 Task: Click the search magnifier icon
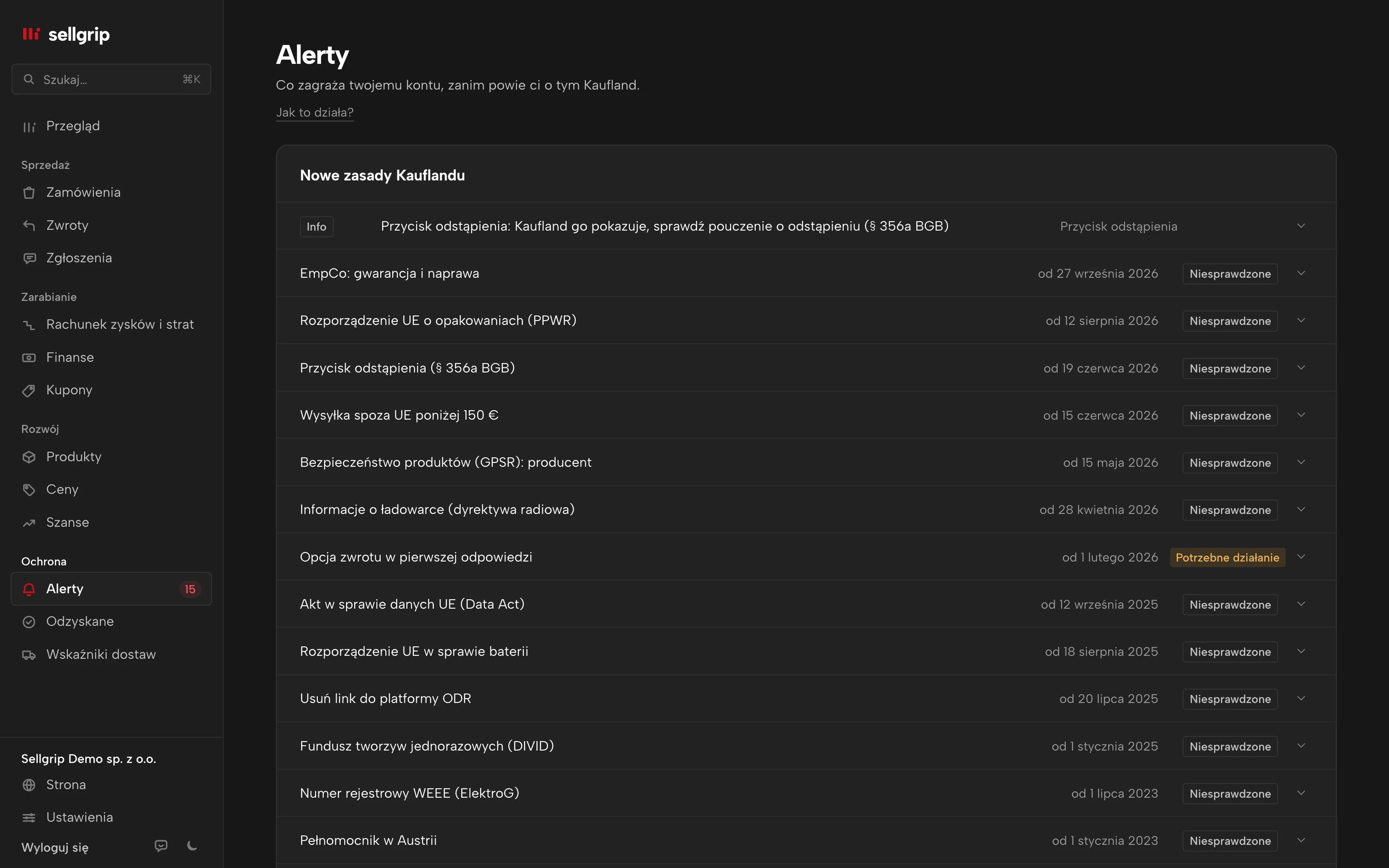point(29,79)
